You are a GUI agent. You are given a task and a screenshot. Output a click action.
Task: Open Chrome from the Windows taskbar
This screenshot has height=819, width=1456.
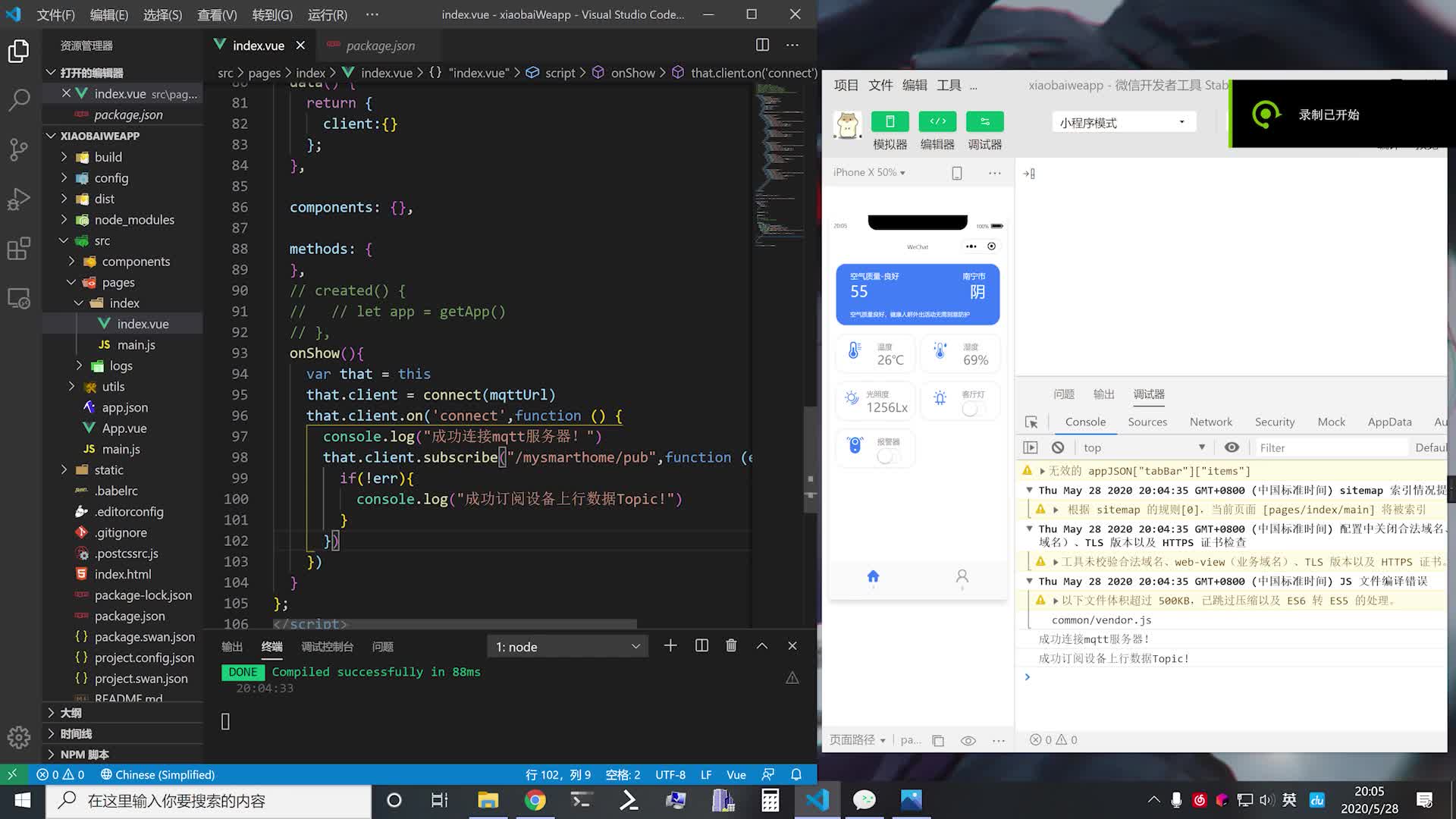tap(535, 801)
